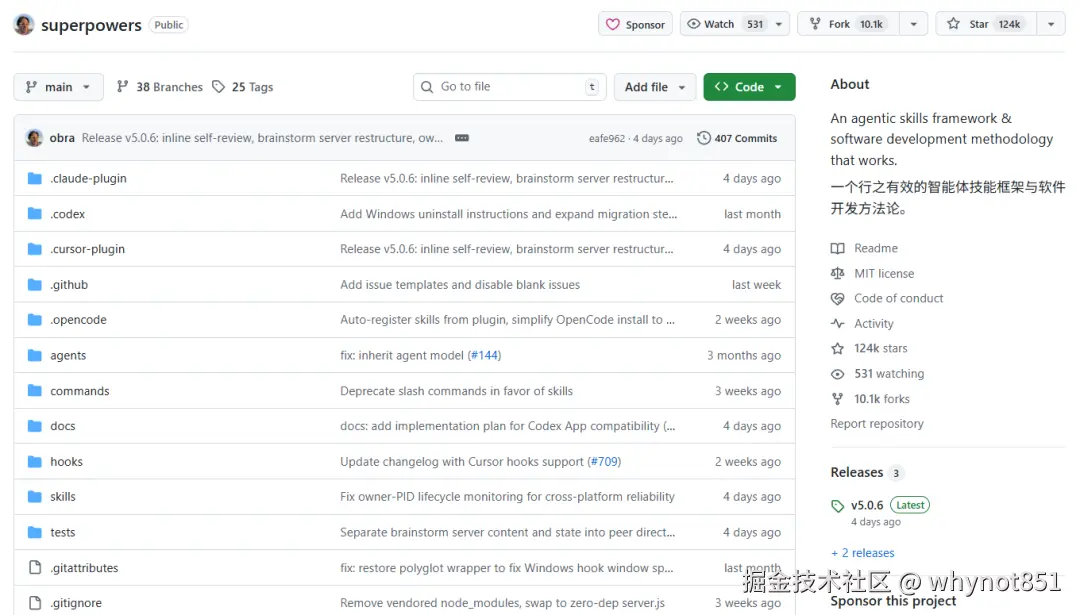1080x615 pixels.
Task: Open the .opencode folder
Action: pyautogui.click(x=79, y=320)
